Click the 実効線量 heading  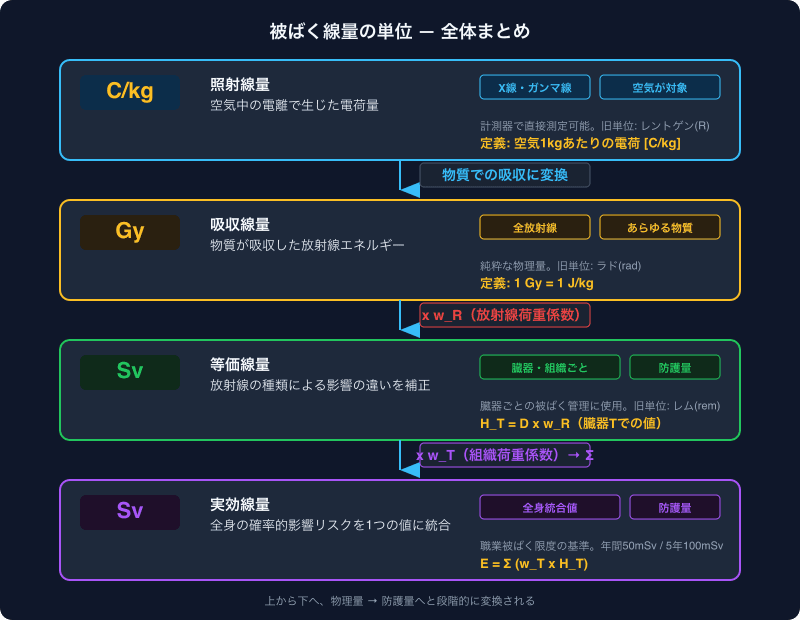click(x=240, y=505)
